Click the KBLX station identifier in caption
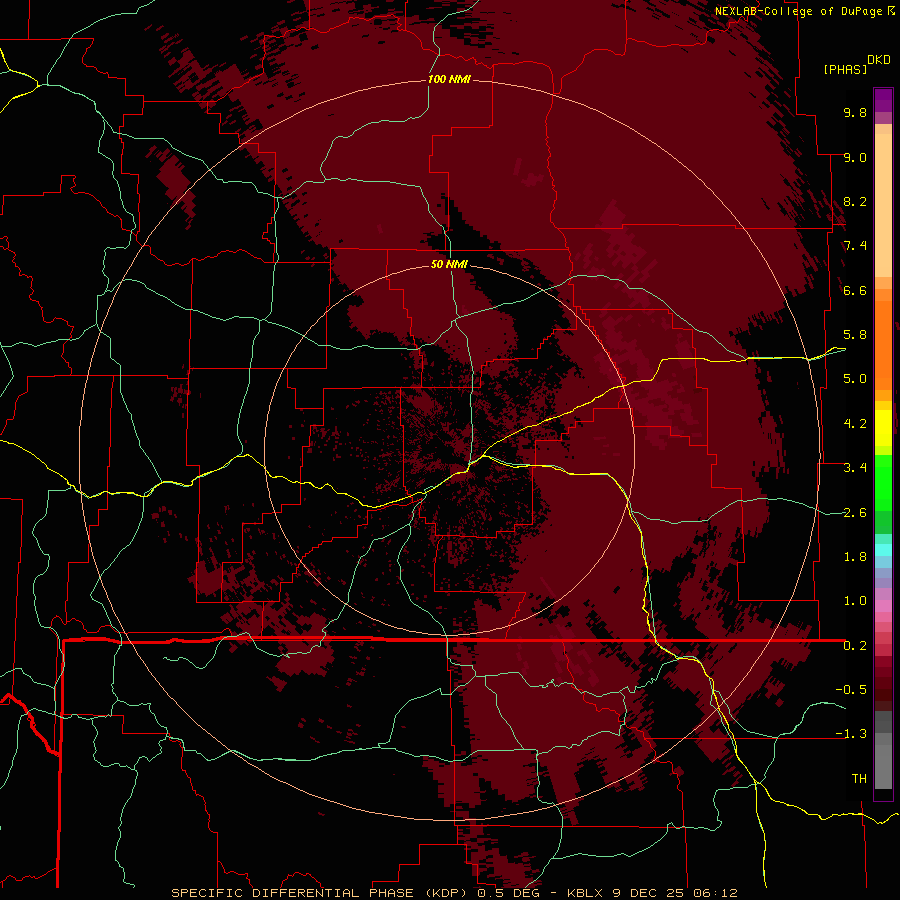 point(584,893)
